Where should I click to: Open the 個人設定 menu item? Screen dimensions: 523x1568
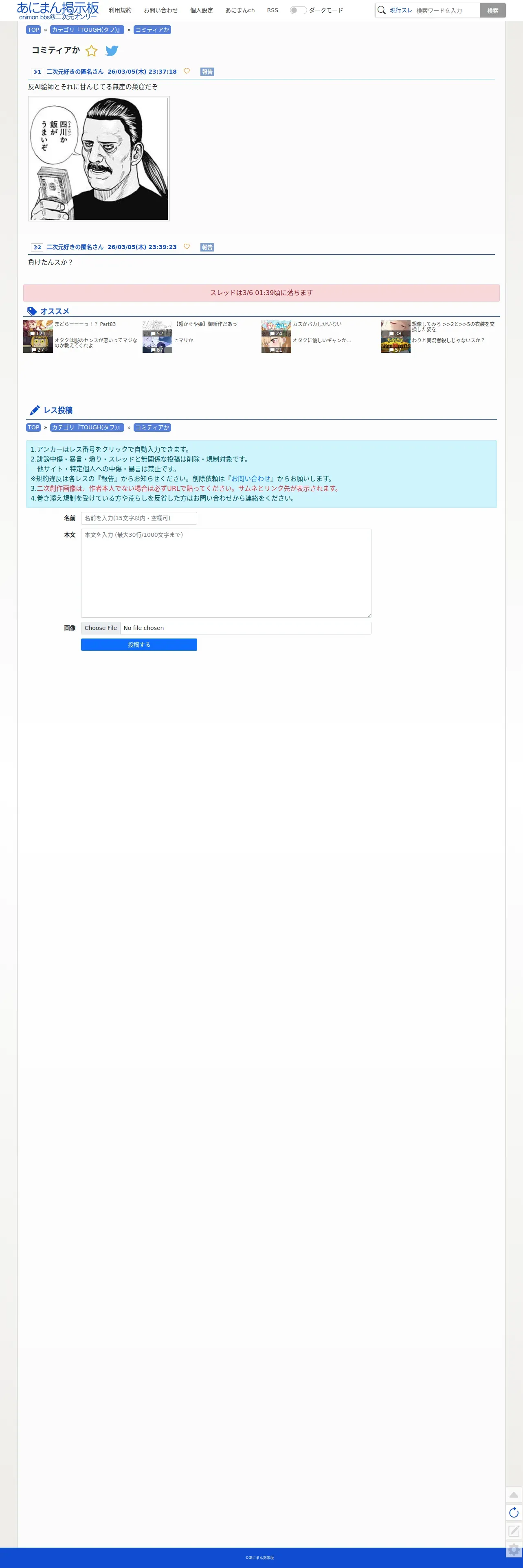tap(201, 10)
